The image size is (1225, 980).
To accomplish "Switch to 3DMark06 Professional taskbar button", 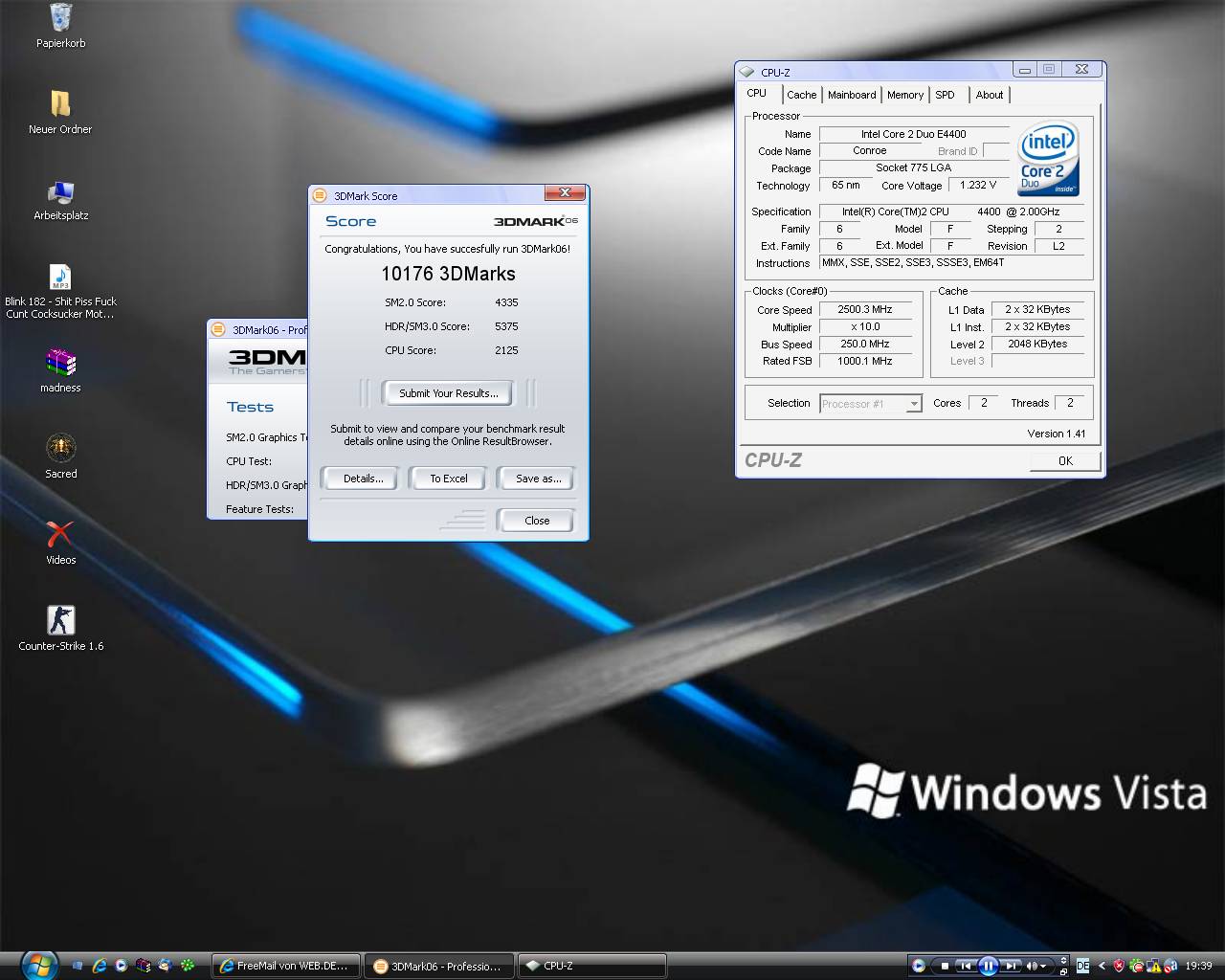I will tap(439, 966).
